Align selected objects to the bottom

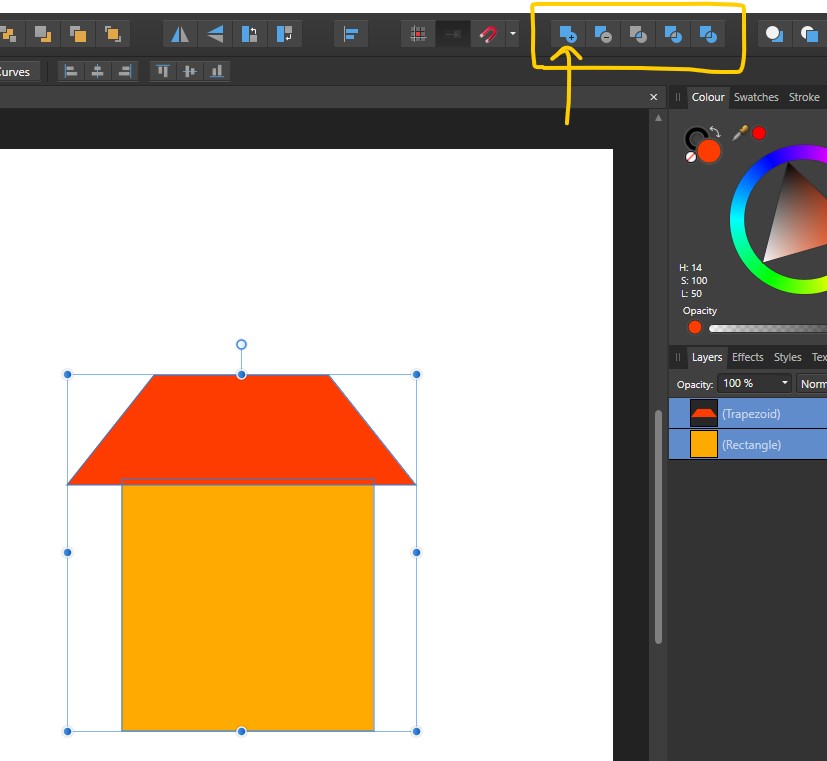(217, 71)
